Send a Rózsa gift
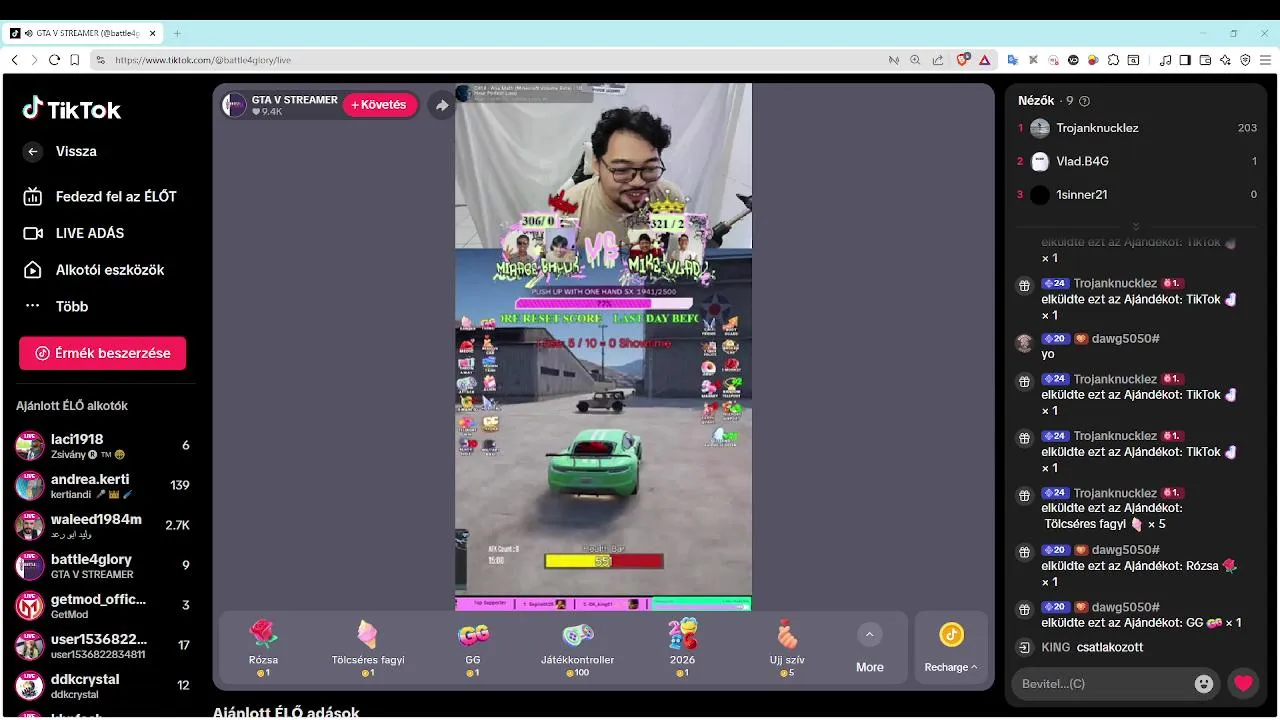 click(263, 647)
